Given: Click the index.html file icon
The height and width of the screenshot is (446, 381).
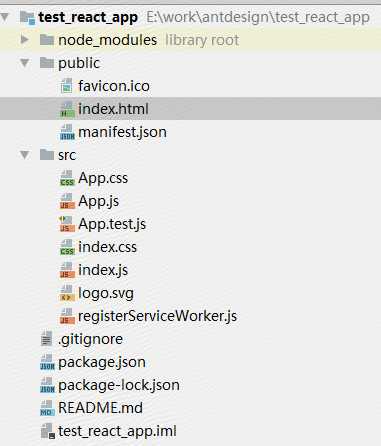Looking at the screenshot, I should tap(67, 109).
